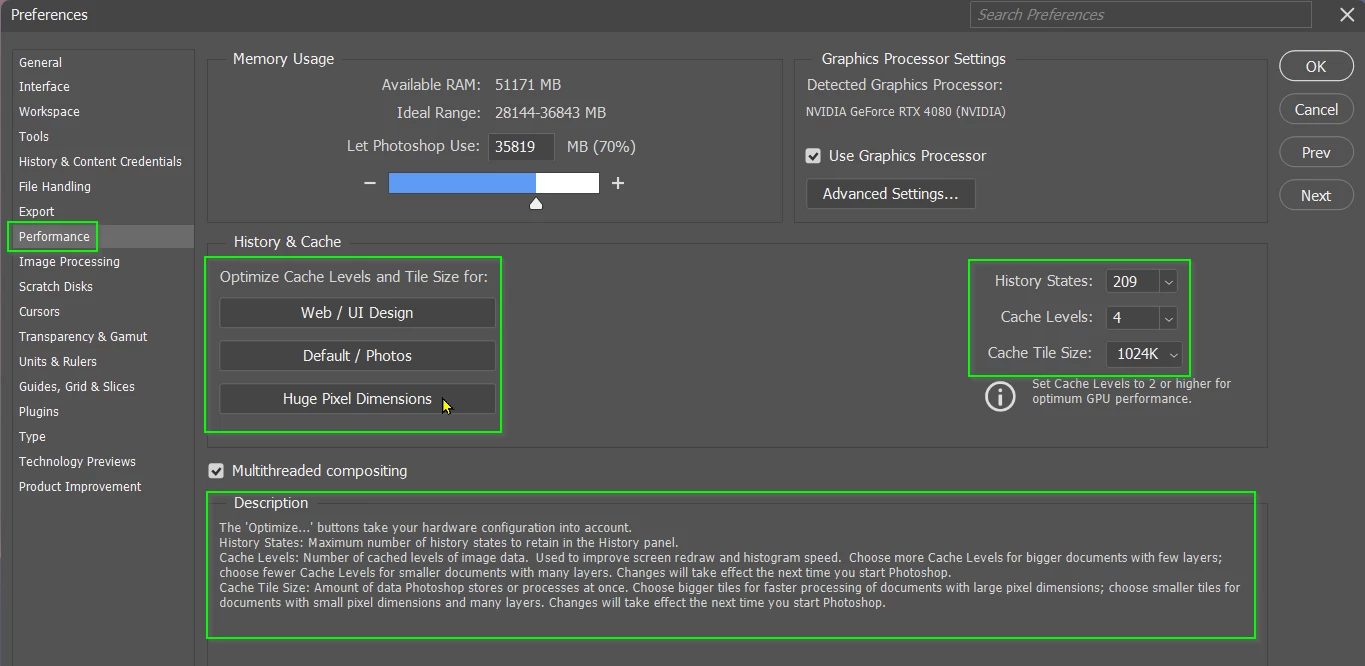Click the NVIDIA GeForce RTX 4080 text

pyautogui.click(x=906, y=112)
